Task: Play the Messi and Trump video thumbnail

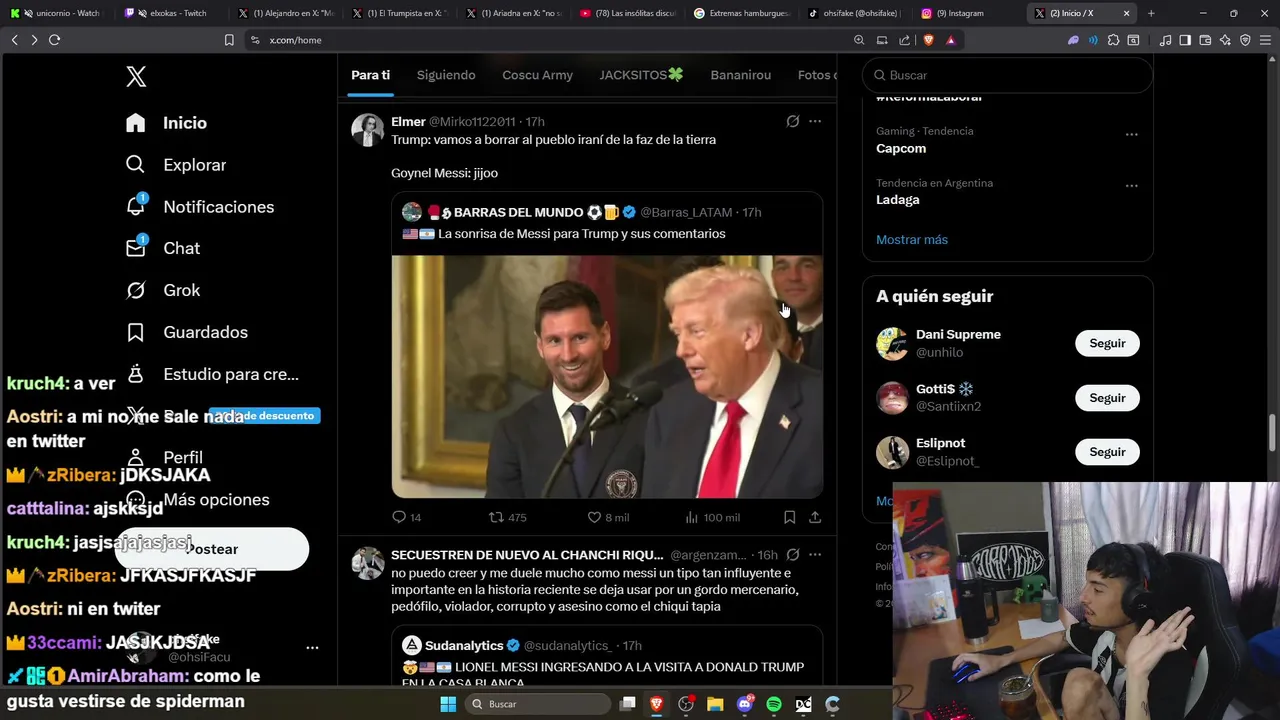Action: (607, 376)
